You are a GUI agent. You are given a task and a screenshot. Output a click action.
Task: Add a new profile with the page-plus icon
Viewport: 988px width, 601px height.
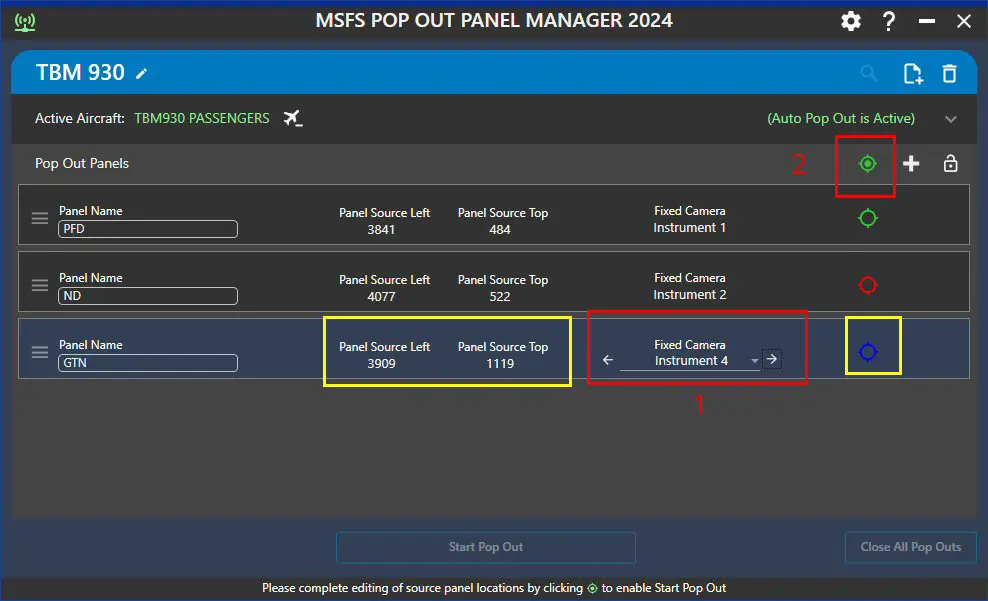click(912, 74)
